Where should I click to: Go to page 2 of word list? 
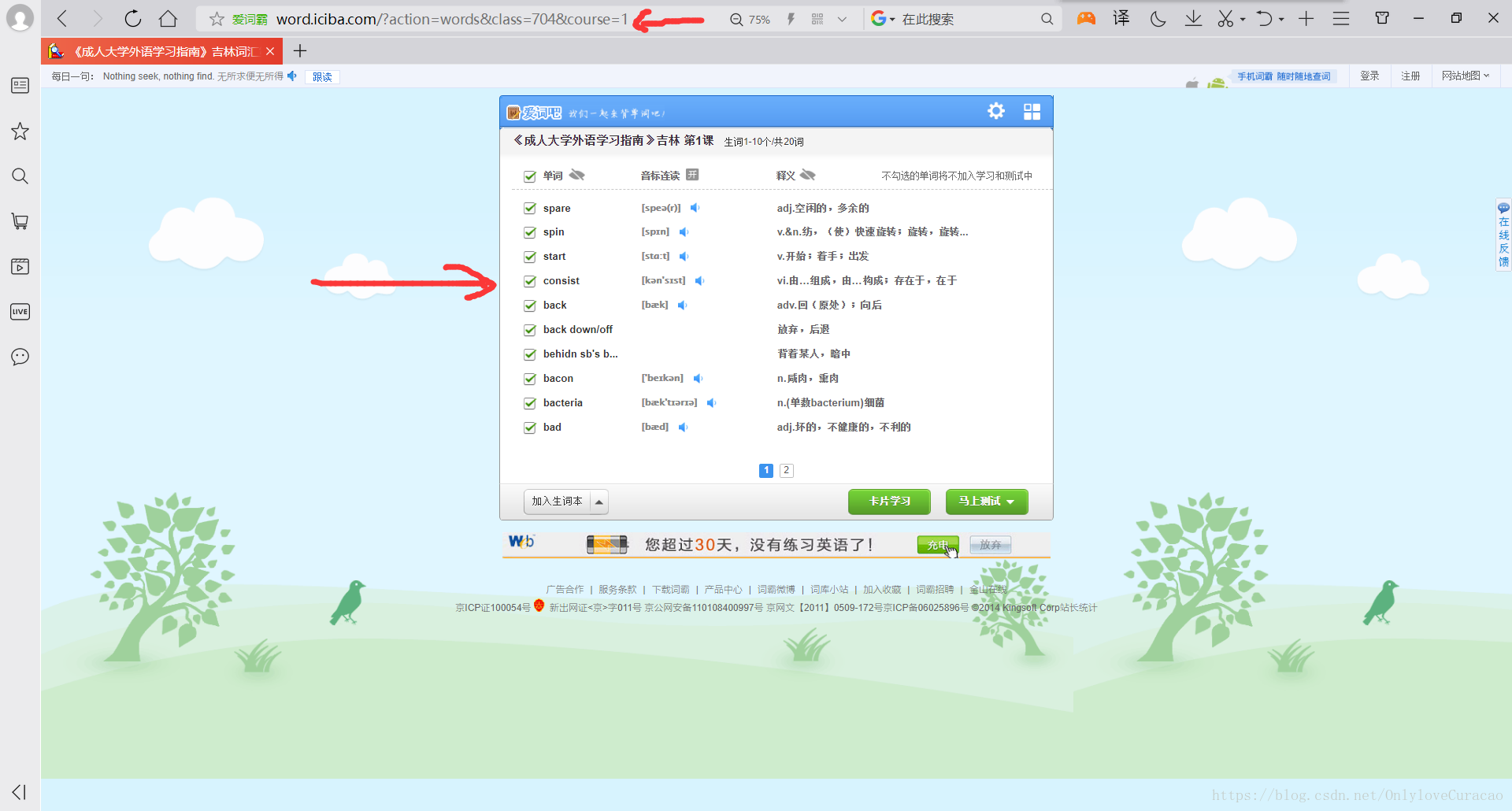(786, 471)
